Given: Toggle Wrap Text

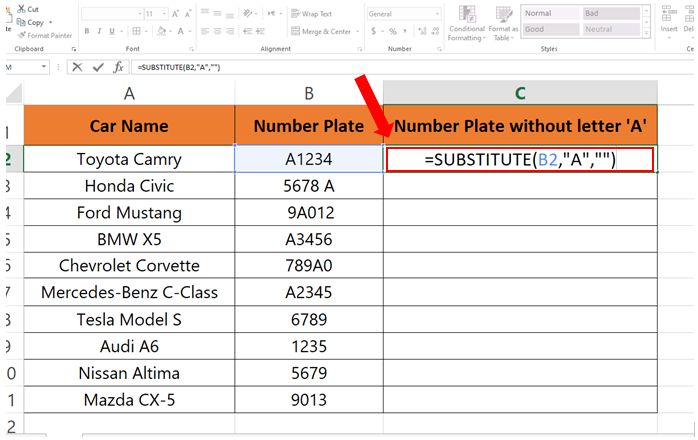Looking at the screenshot, I should [x=312, y=14].
